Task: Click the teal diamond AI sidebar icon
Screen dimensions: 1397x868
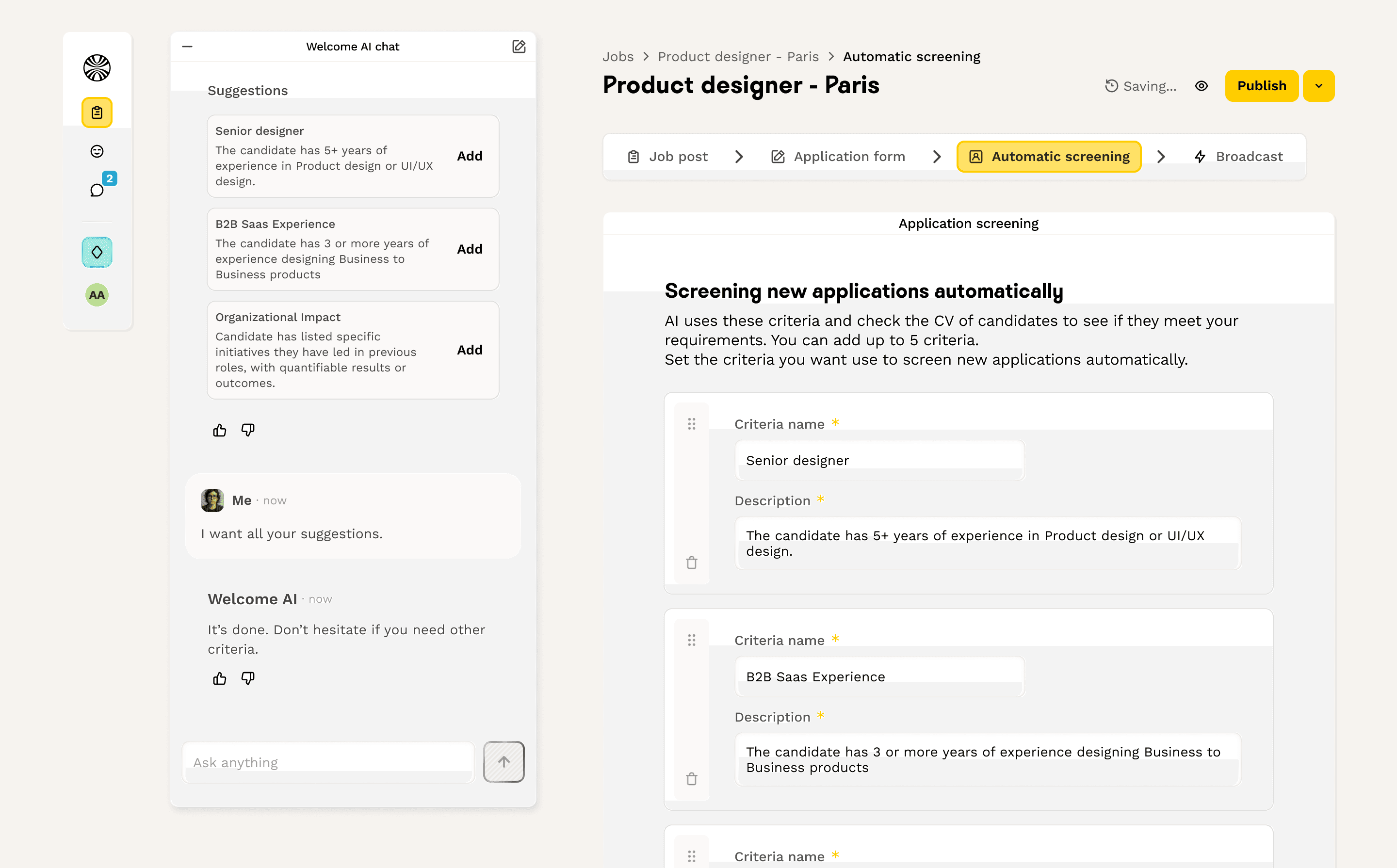Action: tap(97, 252)
